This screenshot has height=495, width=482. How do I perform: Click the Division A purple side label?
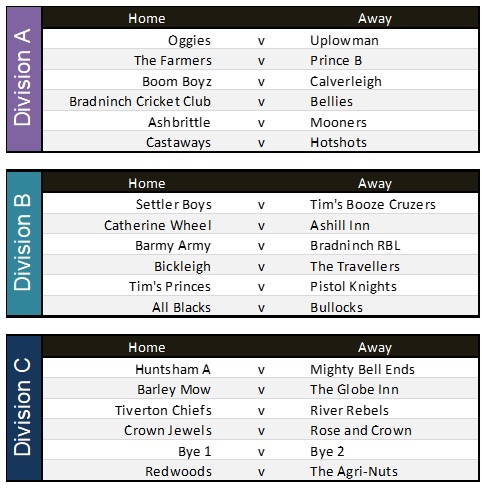pyautogui.click(x=24, y=79)
